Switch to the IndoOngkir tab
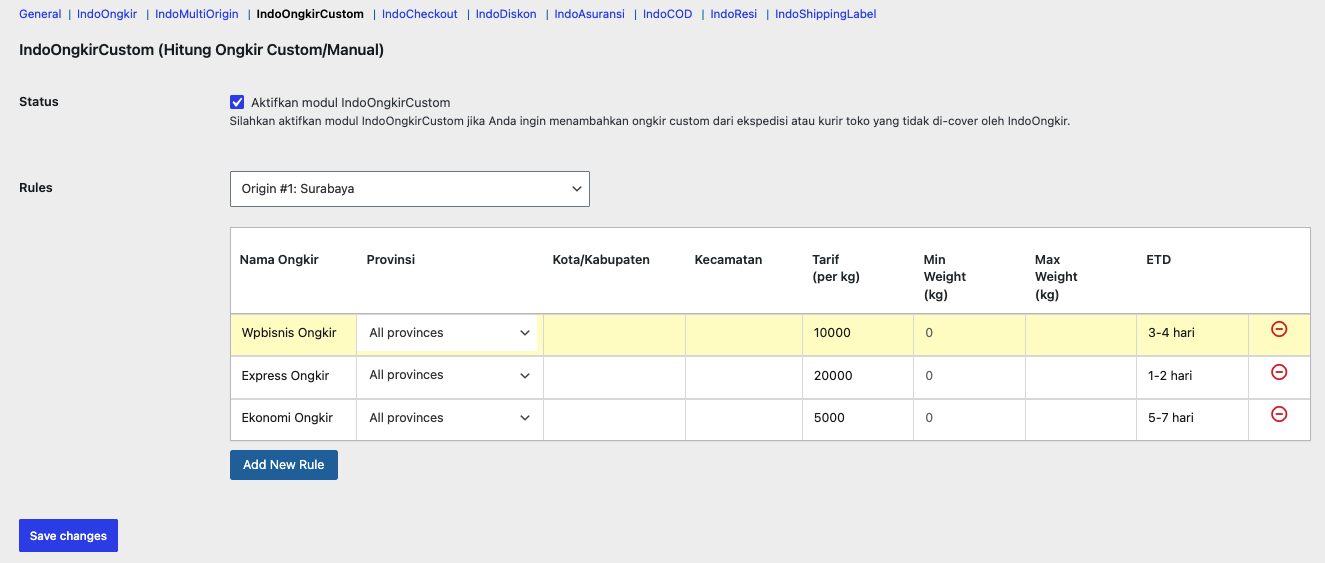This screenshot has height=563, width=1325. pos(107,14)
